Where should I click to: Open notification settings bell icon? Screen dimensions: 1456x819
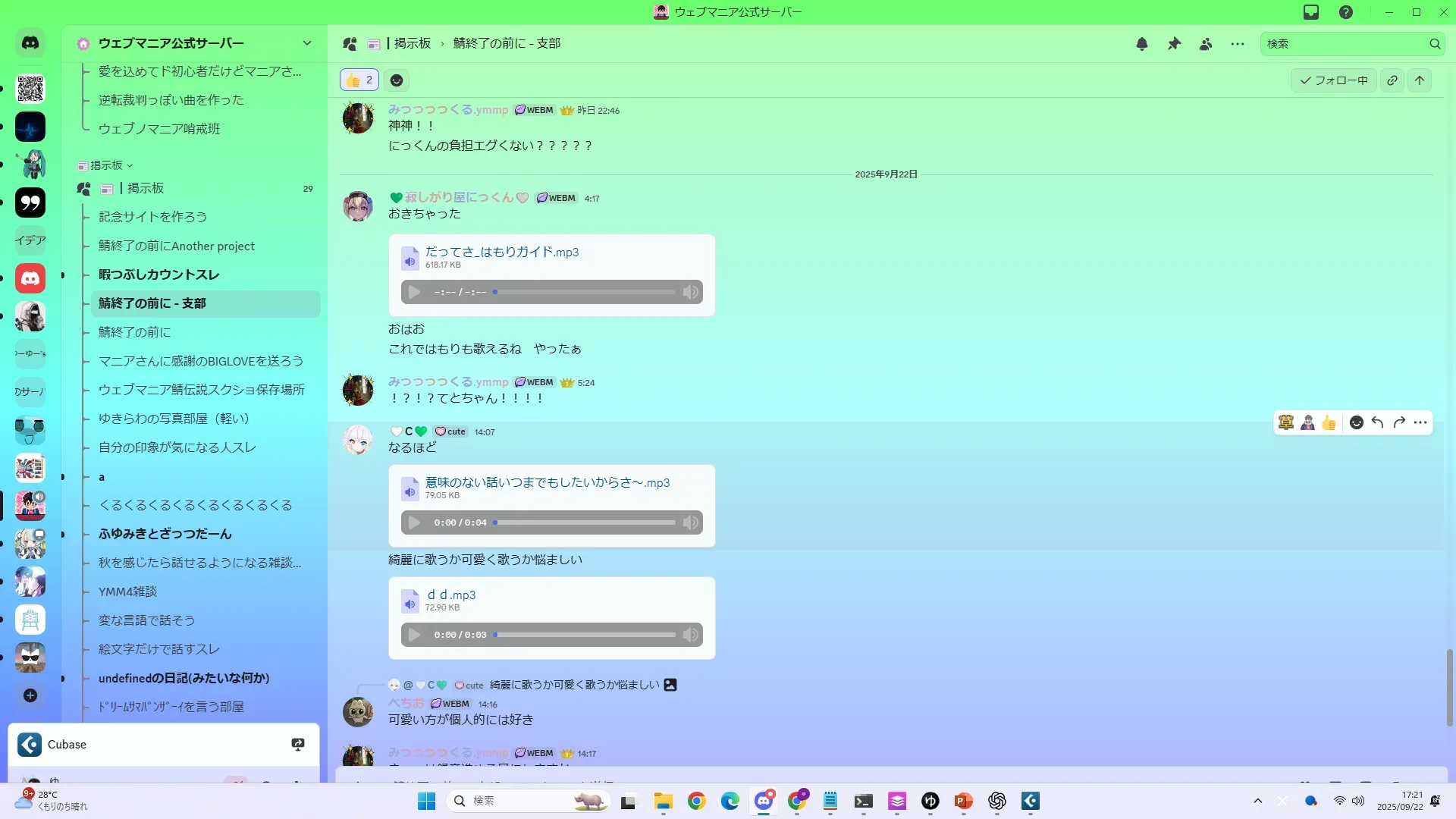coord(1142,44)
